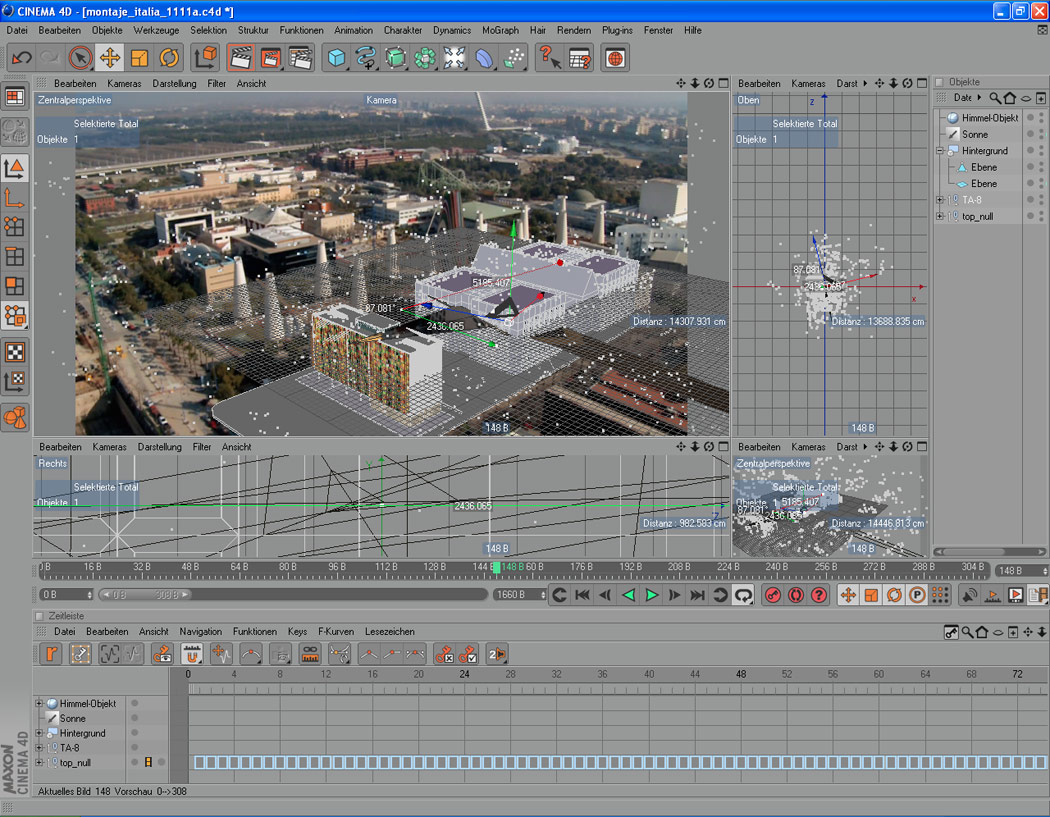This screenshot has width=1050, height=817.
Task: Expand the TA-8 object in object manager
Action: (x=940, y=200)
